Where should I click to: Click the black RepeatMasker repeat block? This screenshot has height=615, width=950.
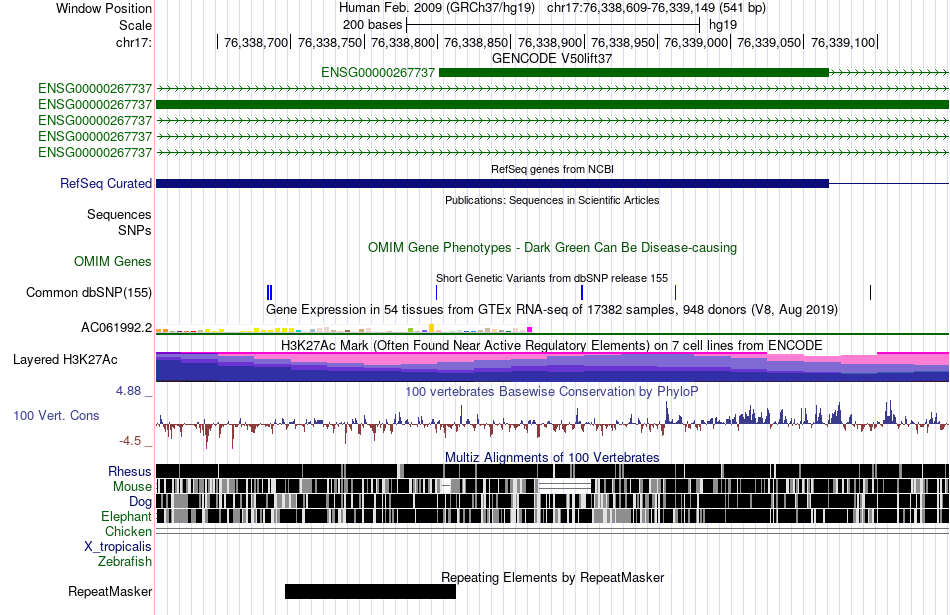click(370, 591)
